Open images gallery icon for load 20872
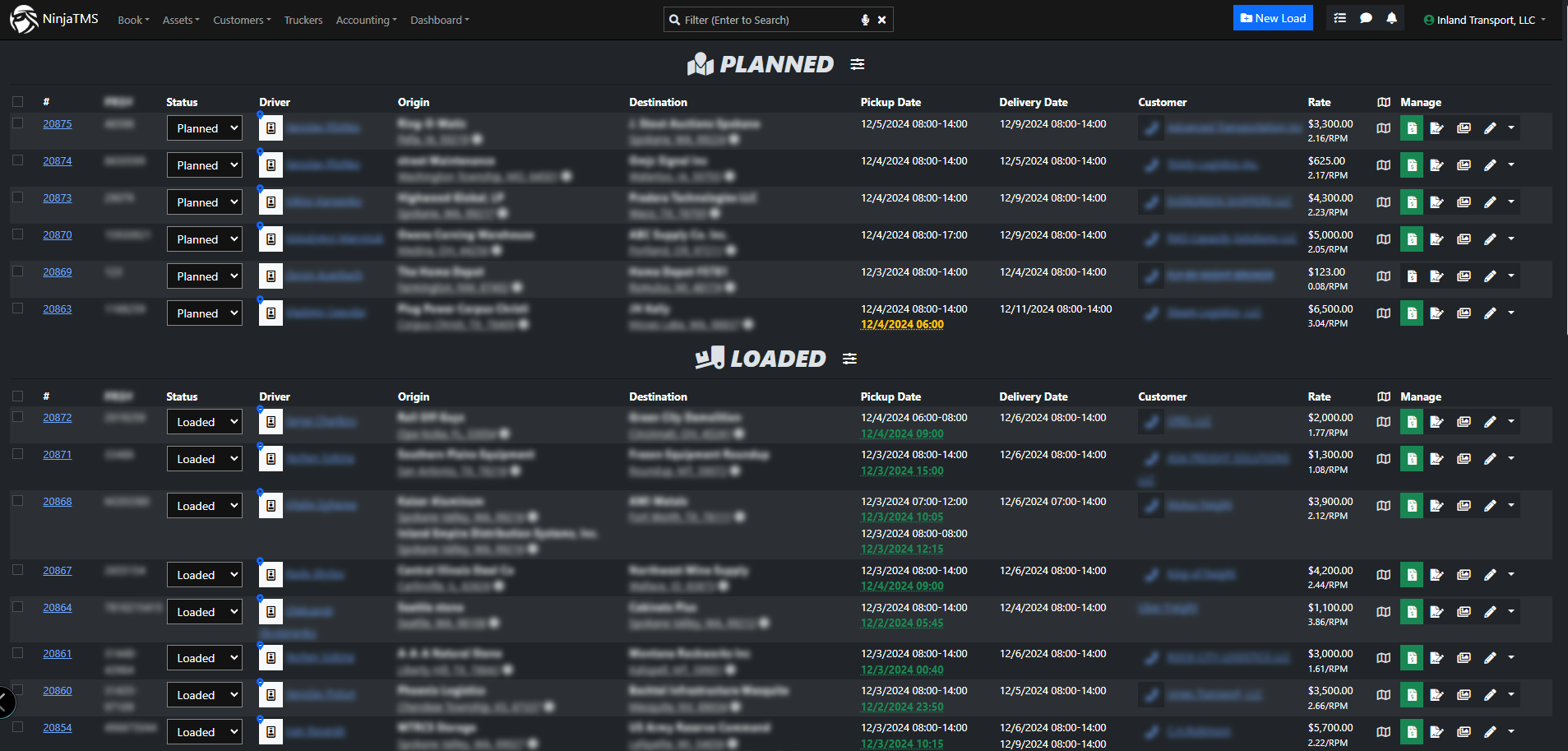 point(1464,422)
